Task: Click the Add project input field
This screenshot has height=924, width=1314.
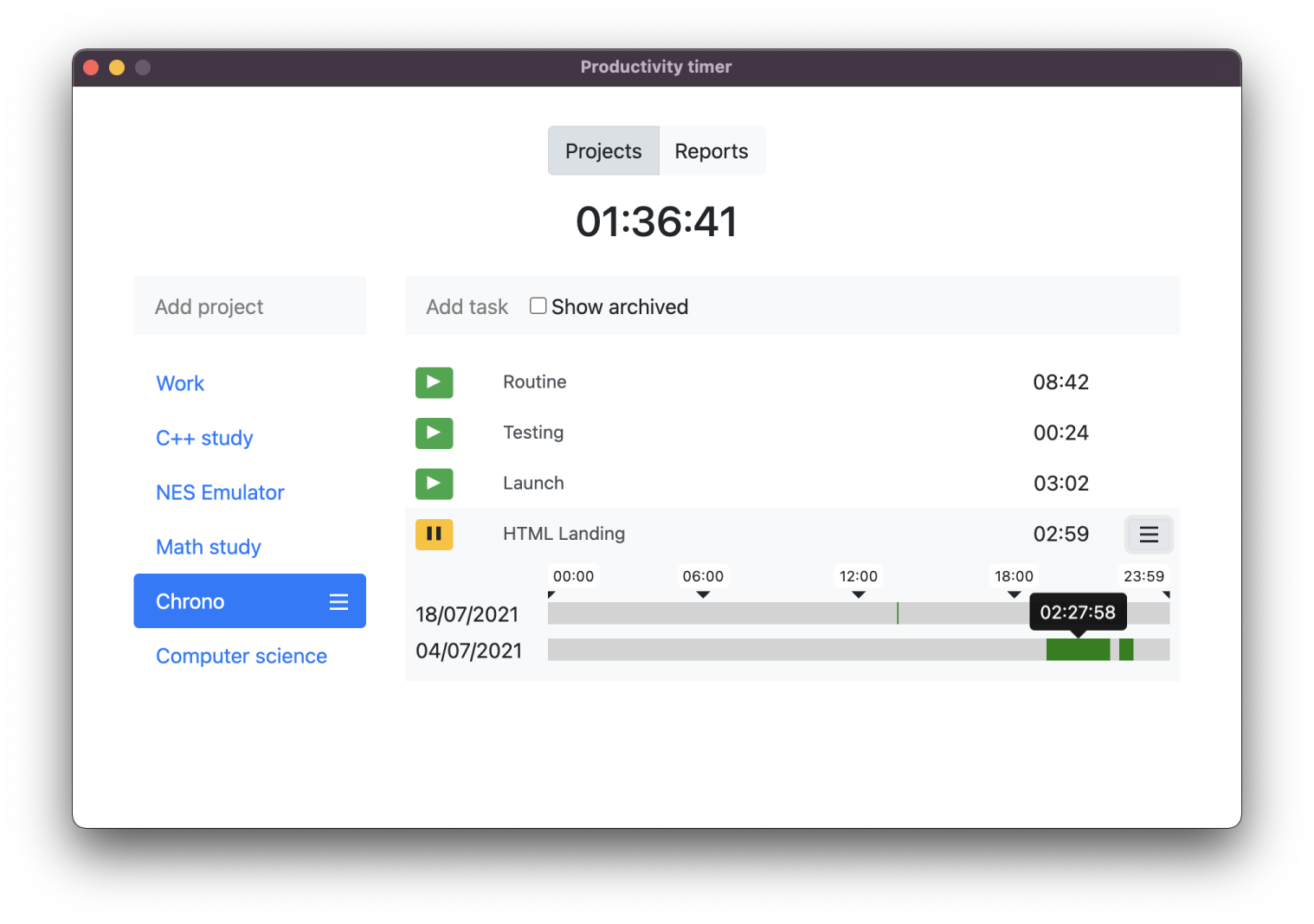Action: coord(249,307)
